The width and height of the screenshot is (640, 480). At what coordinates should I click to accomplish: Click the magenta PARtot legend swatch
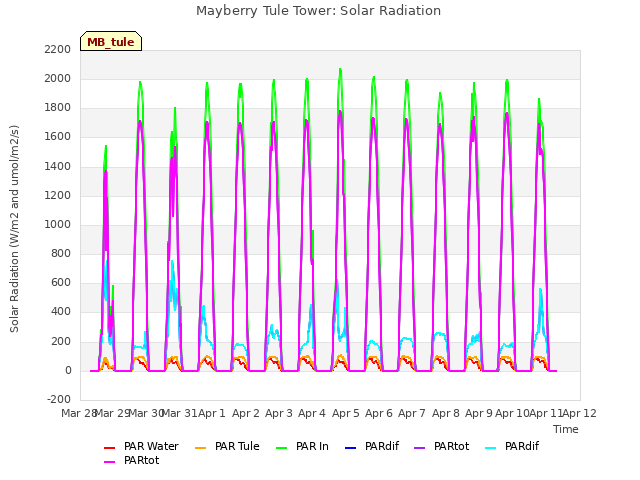coord(110,461)
